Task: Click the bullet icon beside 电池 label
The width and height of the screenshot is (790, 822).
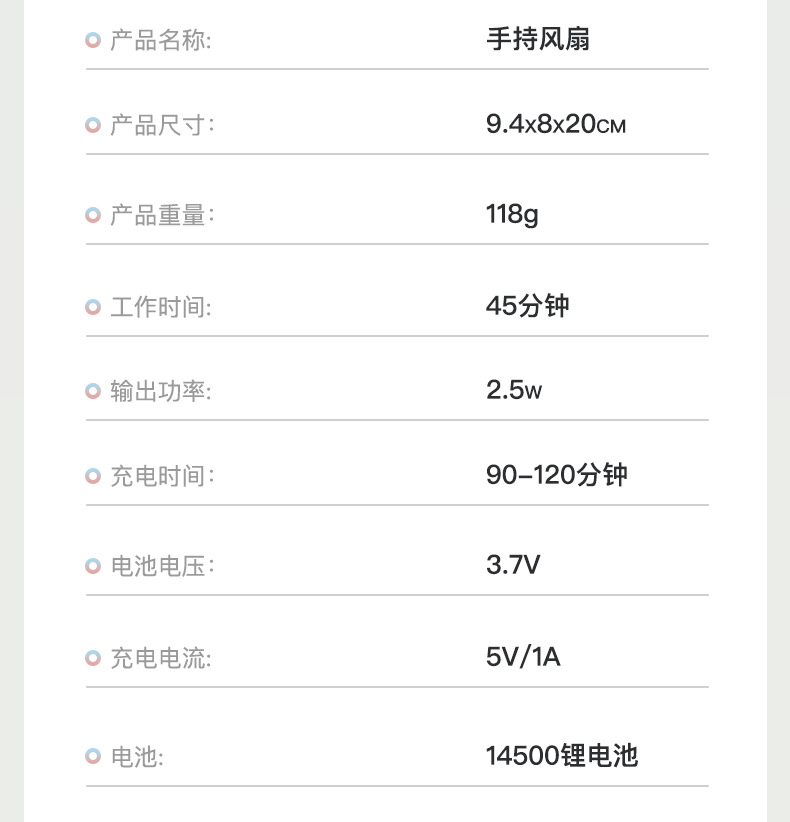Action: tap(93, 757)
